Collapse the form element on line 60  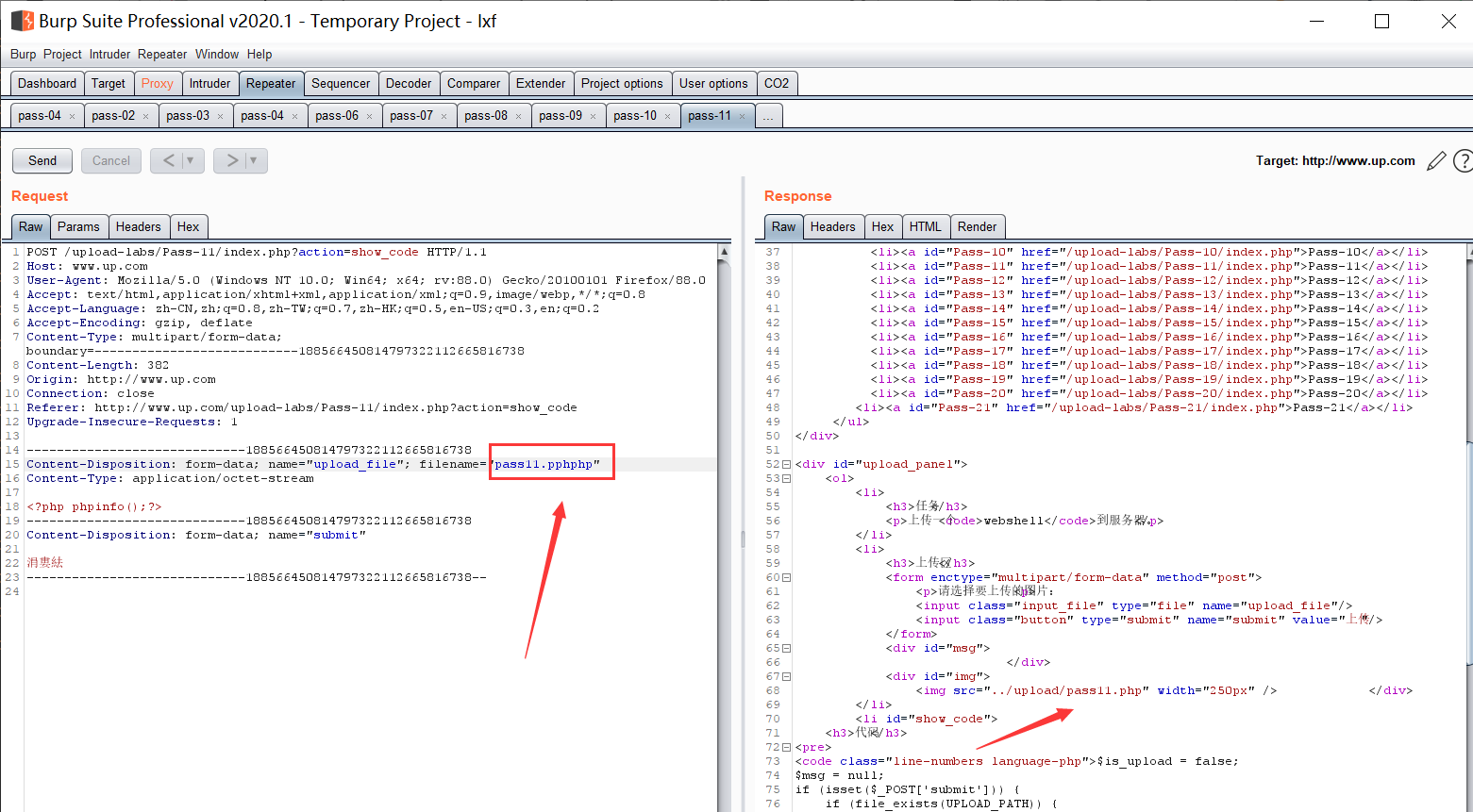click(x=786, y=577)
